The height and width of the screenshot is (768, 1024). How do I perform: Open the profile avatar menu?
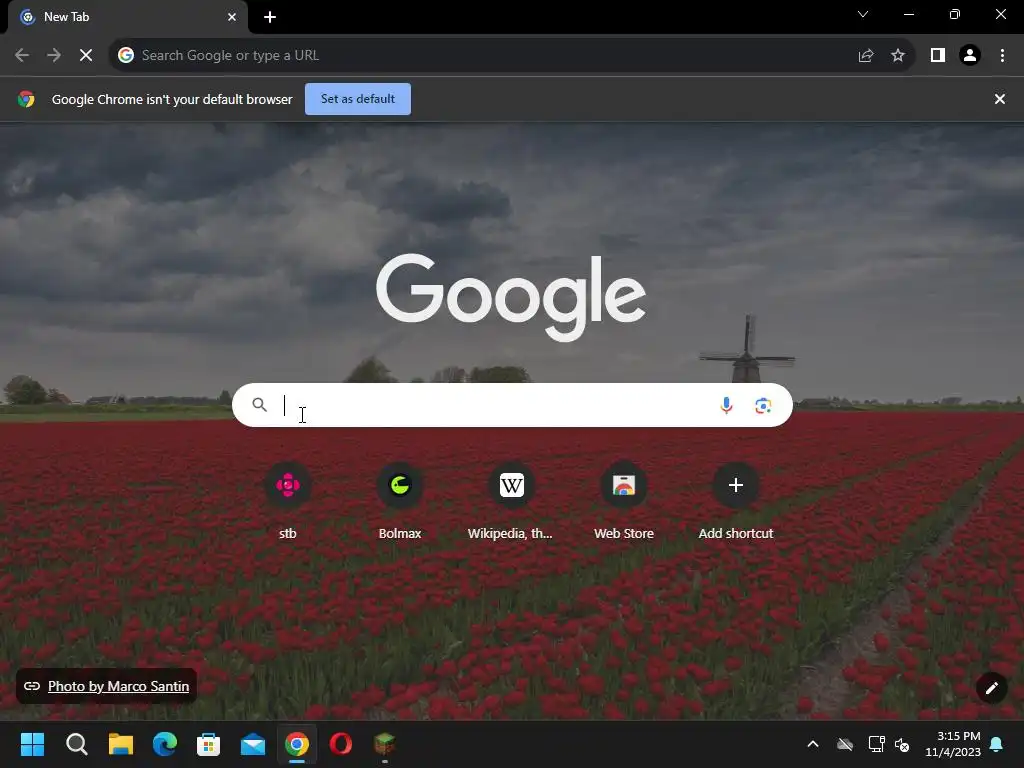coord(970,56)
